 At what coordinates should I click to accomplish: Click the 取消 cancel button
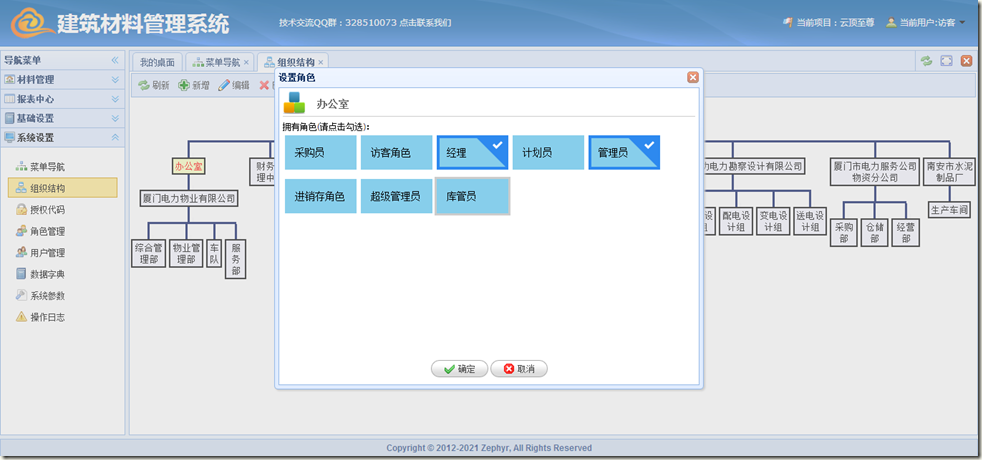click(519, 369)
